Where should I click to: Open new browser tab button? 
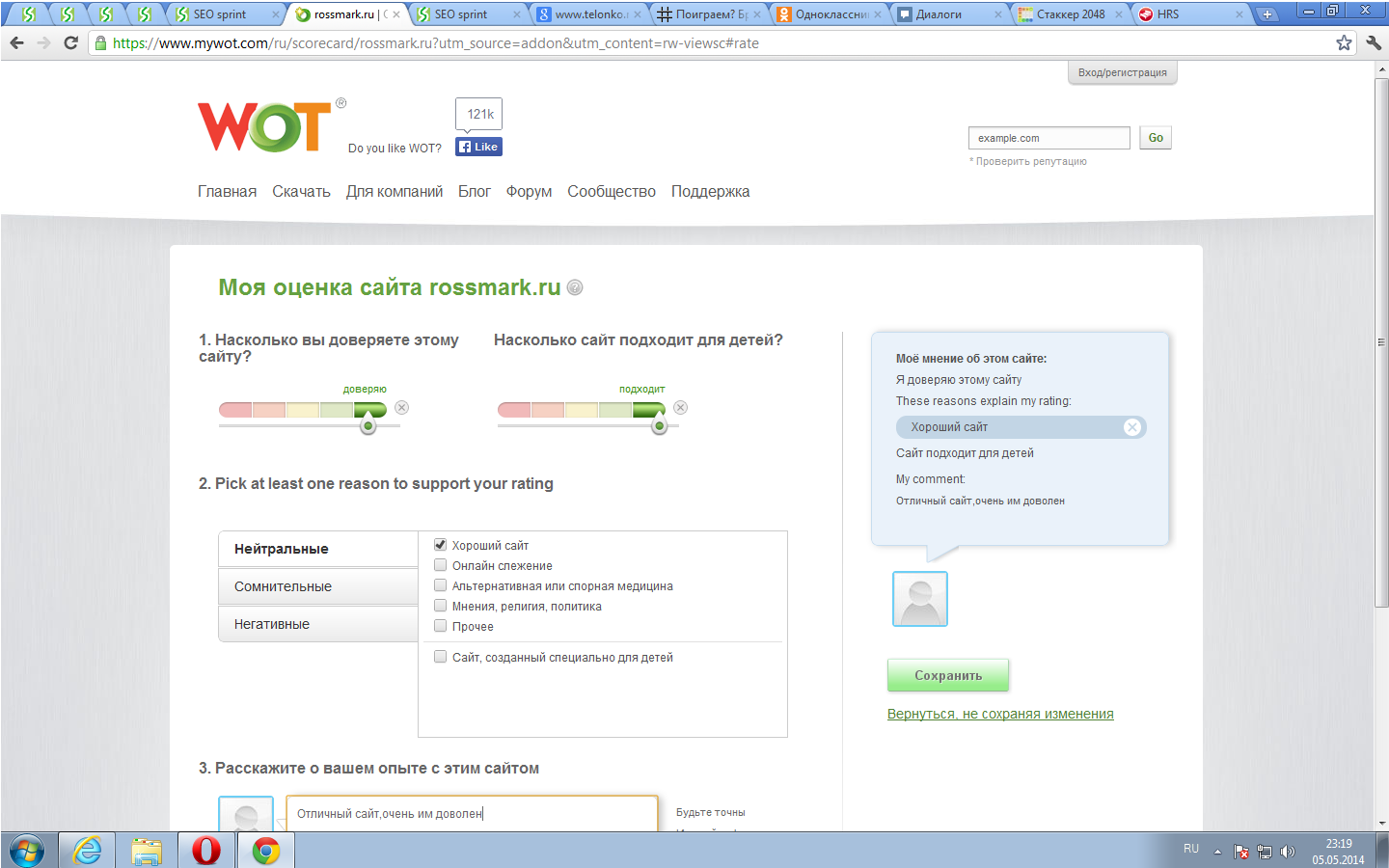(x=1266, y=14)
